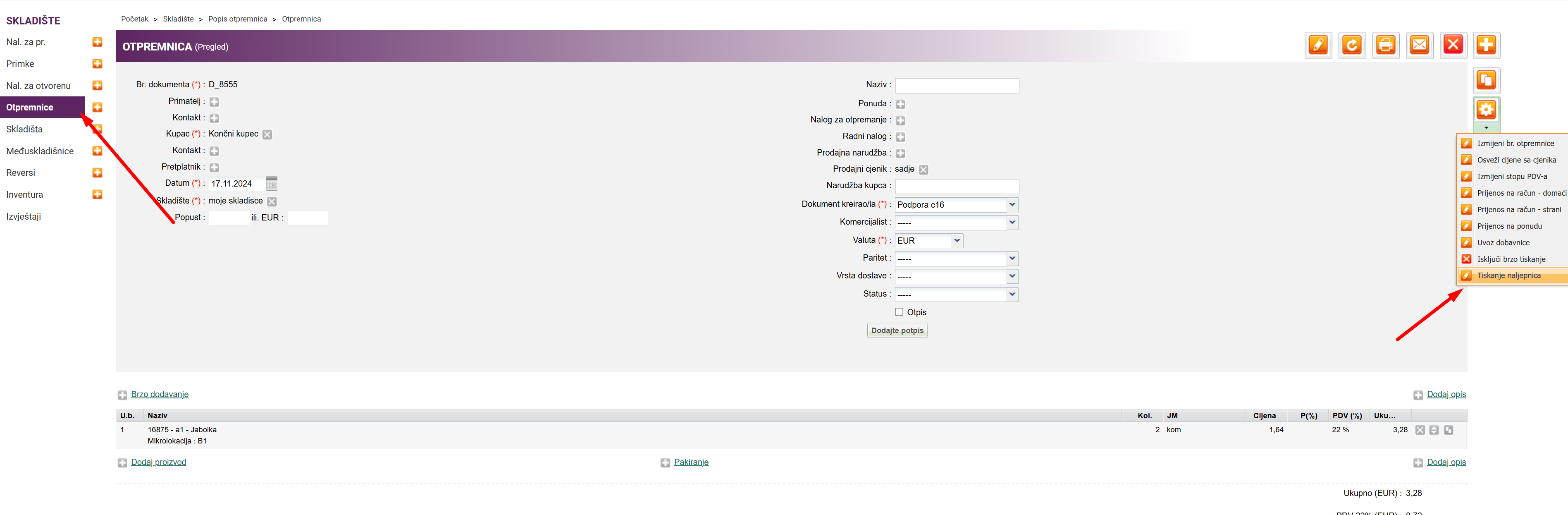The image size is (1568, 515).
Task: Click the orange refresh arrow icon
Action: coord(1352,45)
